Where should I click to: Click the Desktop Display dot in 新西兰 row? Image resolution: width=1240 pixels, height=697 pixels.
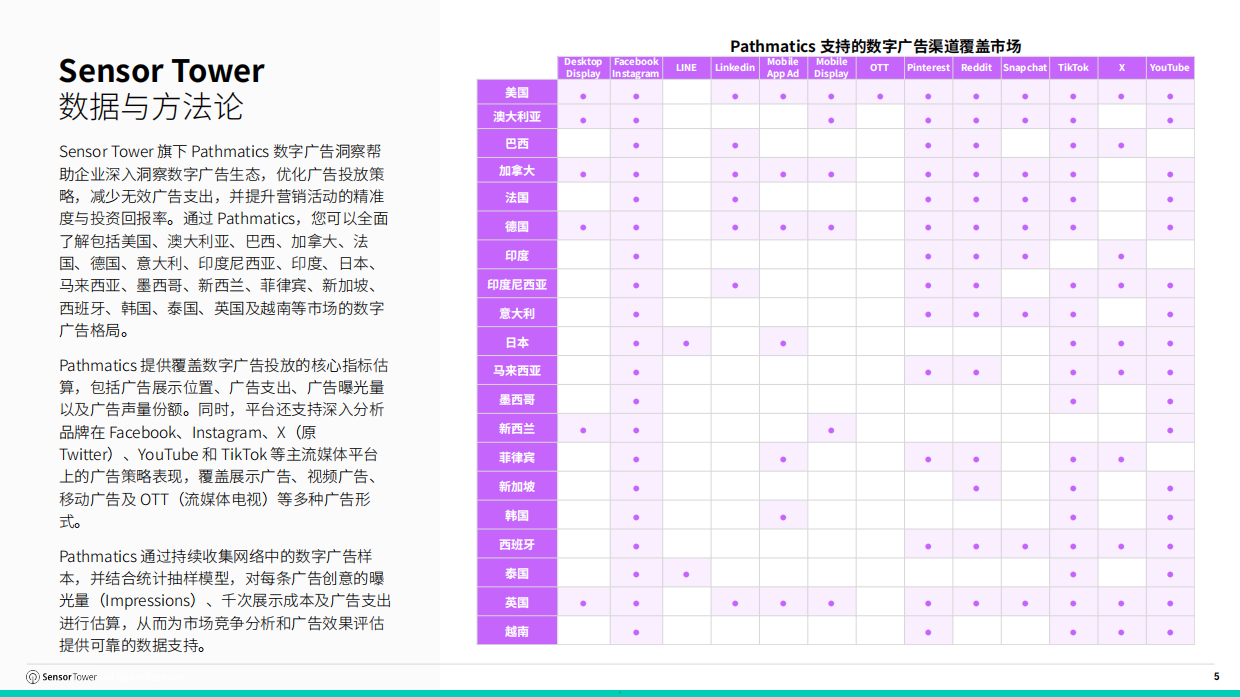583,430
